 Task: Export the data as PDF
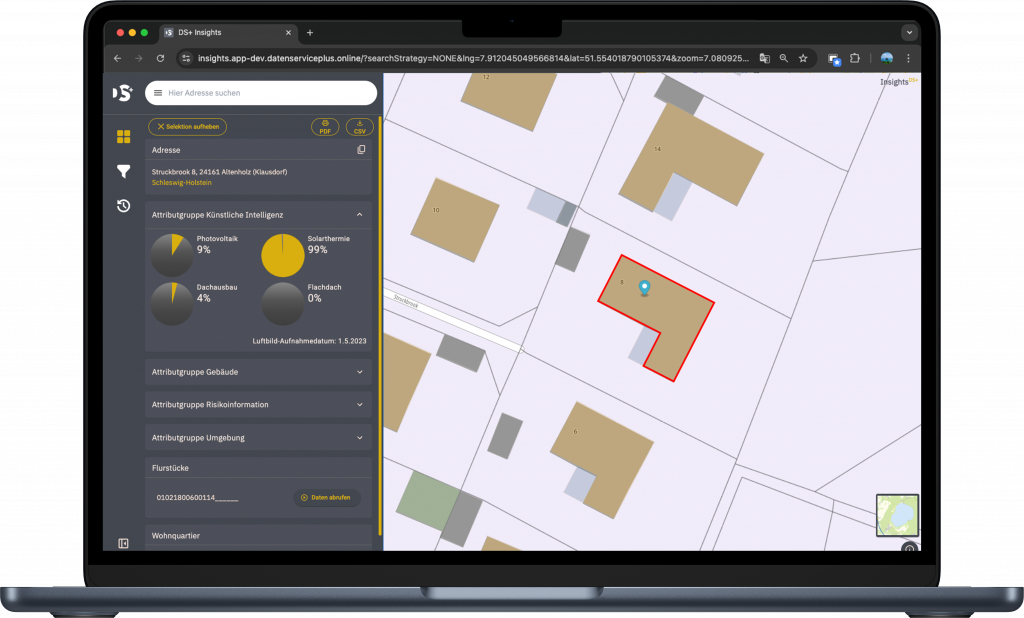click(x=325, y=127)
